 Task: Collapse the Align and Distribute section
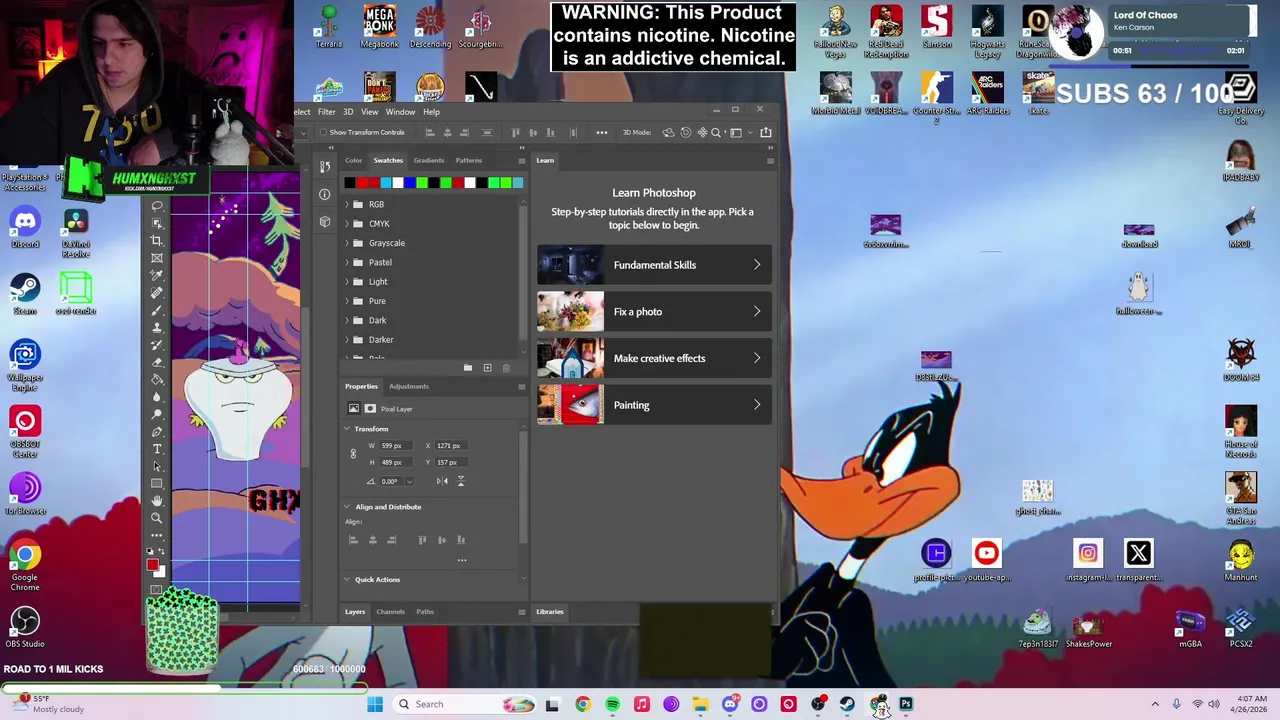tap(347, 507)
